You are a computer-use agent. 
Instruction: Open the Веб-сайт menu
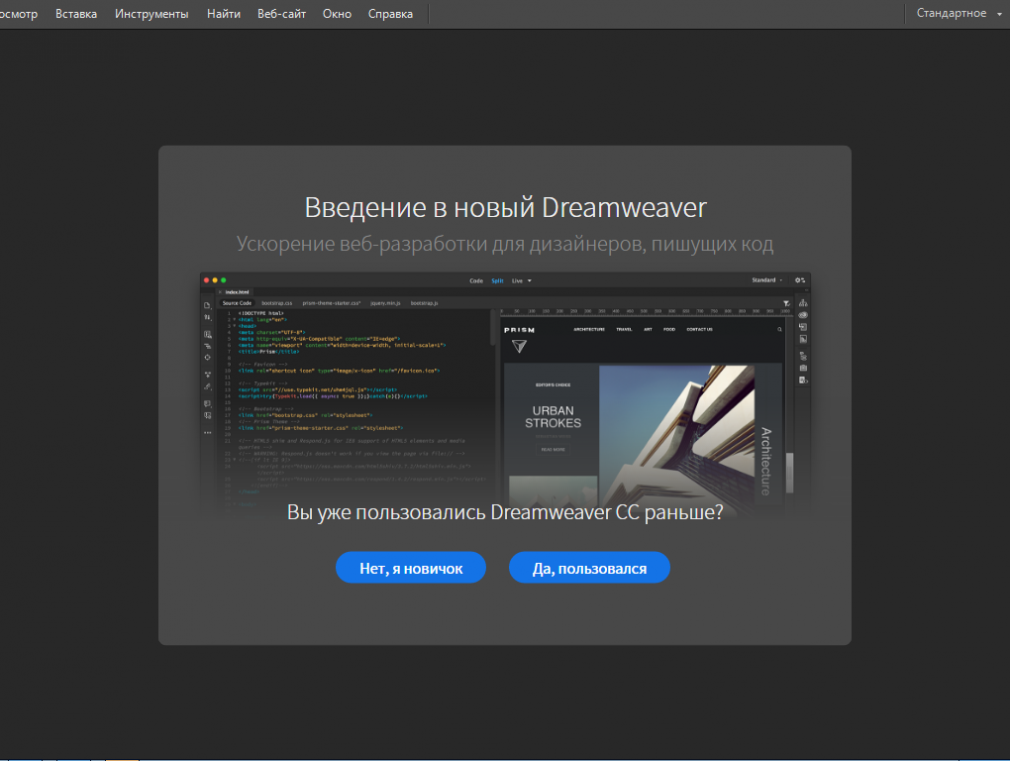coord(281,14)
